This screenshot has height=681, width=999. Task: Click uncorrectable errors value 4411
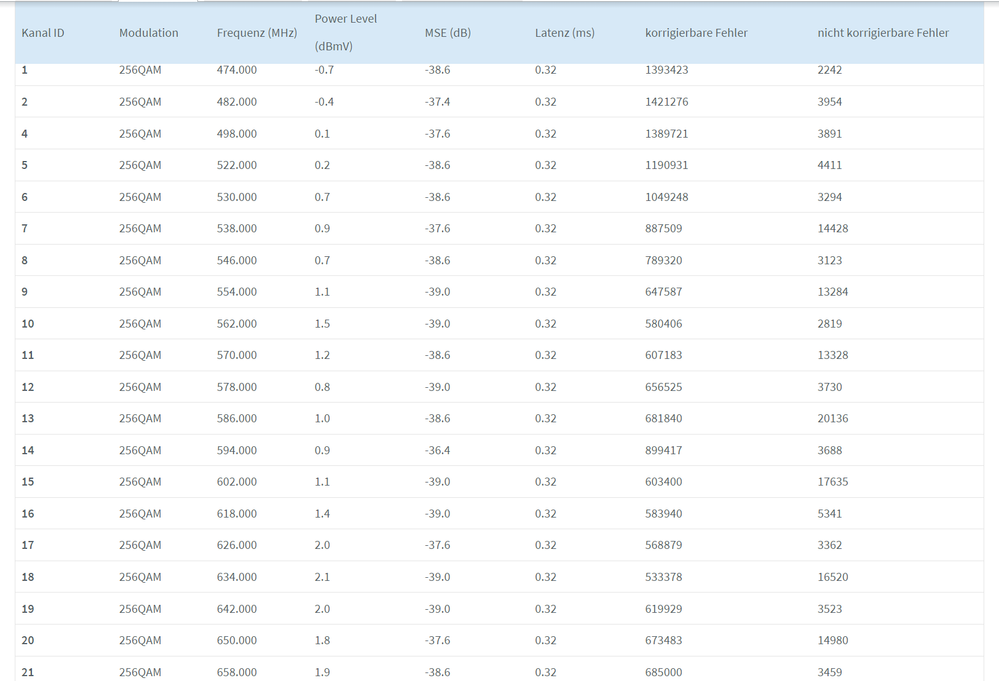830,165
